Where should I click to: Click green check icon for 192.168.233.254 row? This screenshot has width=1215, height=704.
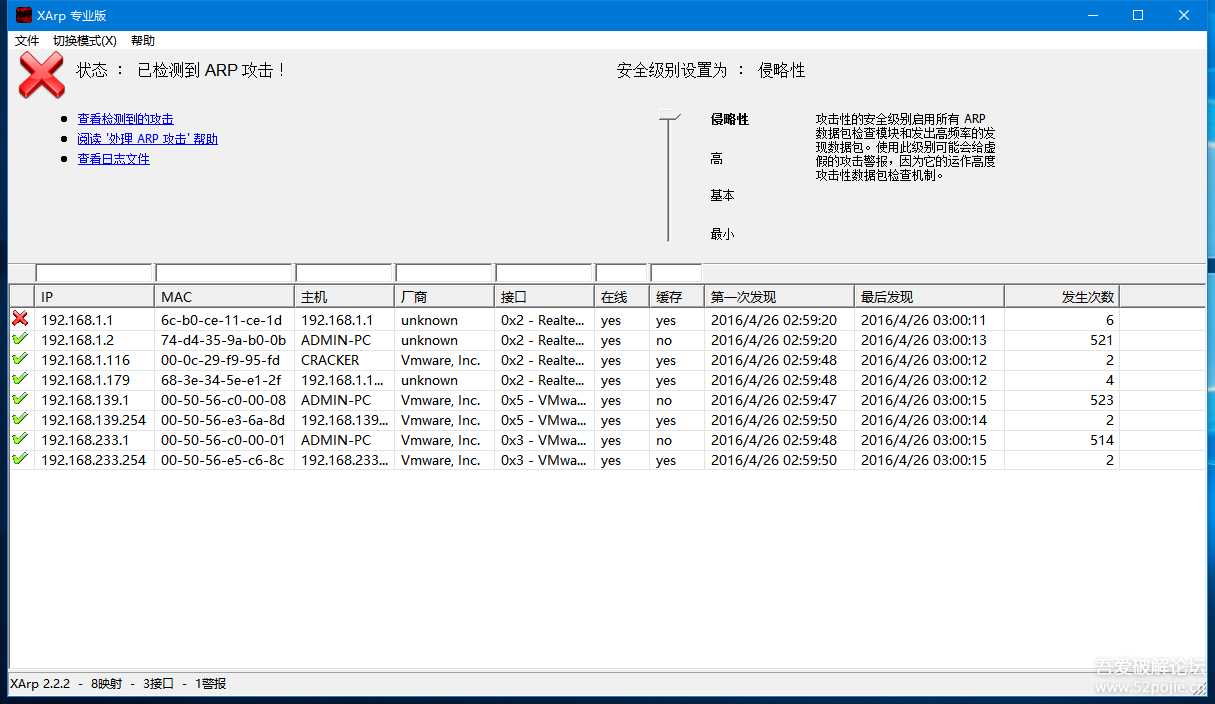20,459
